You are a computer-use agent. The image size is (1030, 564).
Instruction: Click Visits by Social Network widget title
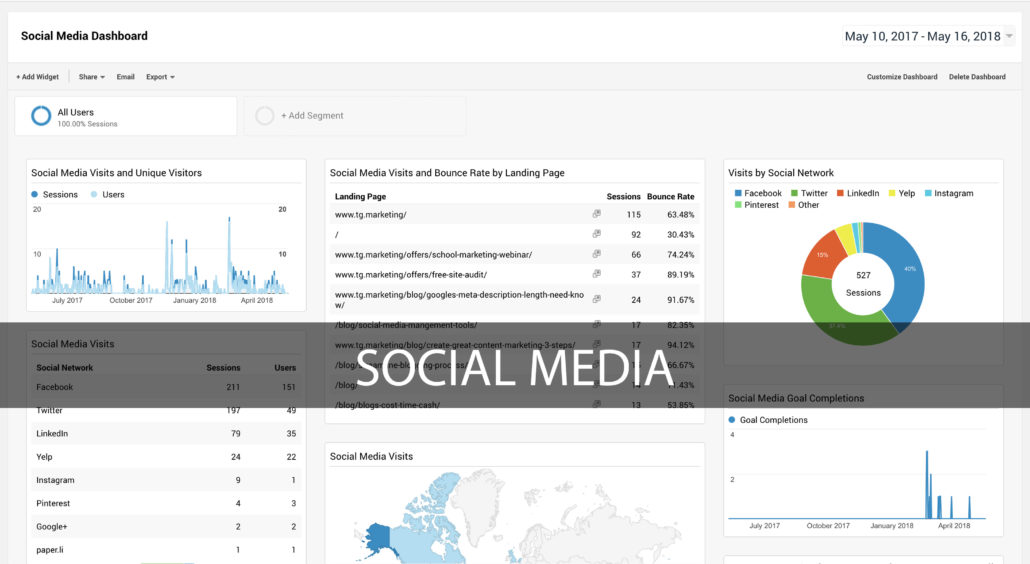(x=780, y=173)
